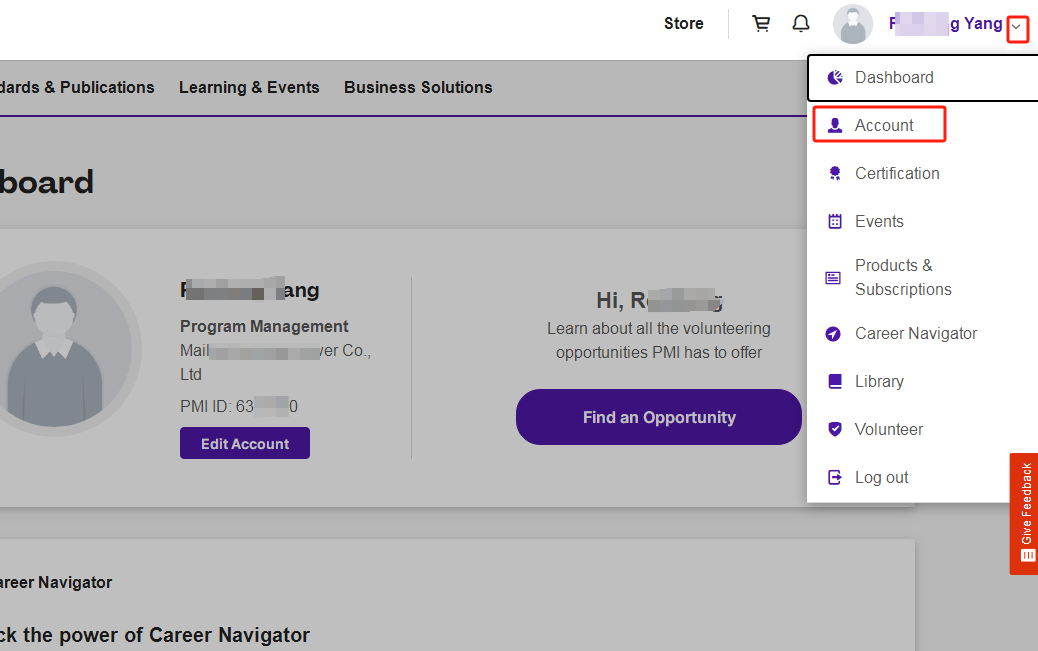1038x651 pixels.
Task: Open Products & Subscriptions menu item
Action: pos(902,278)
